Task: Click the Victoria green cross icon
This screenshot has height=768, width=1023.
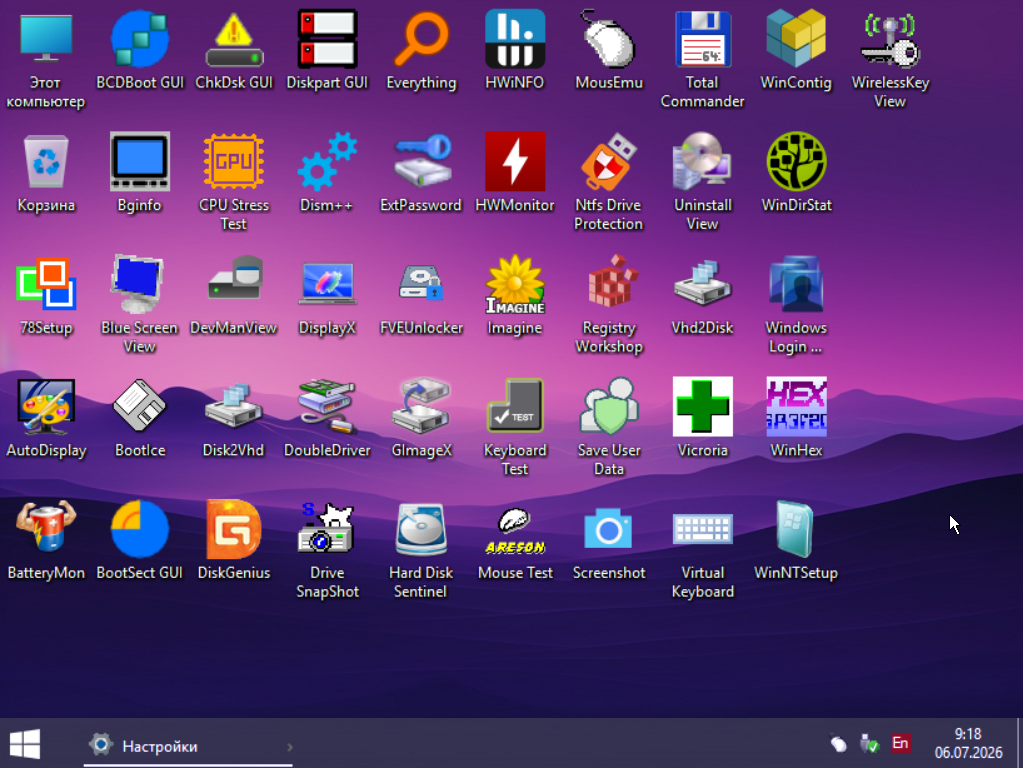Action: [x=702, y=407]
